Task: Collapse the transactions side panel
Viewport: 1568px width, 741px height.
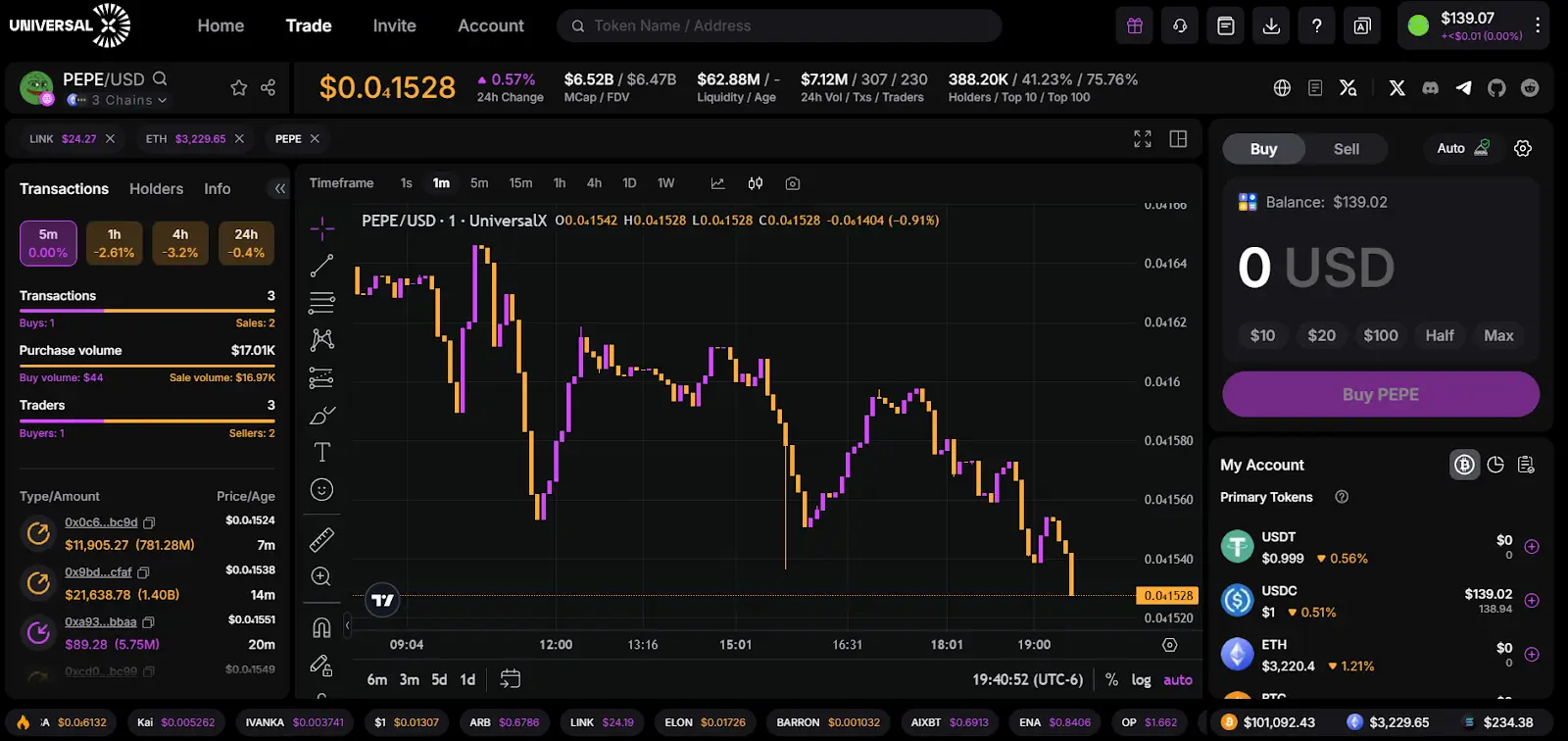Action: (279, 188)
